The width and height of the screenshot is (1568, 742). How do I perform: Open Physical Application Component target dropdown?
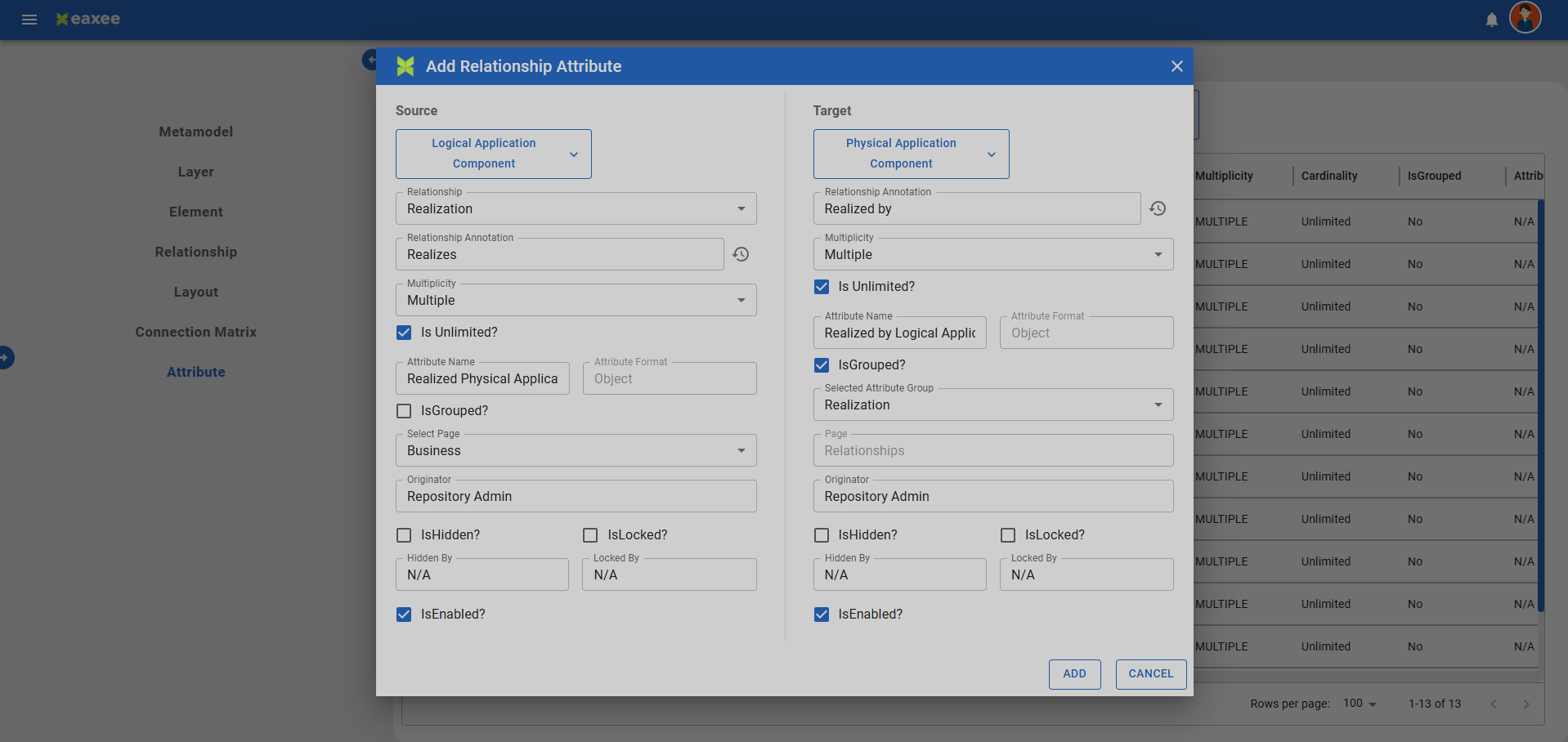tap(911, 154)
